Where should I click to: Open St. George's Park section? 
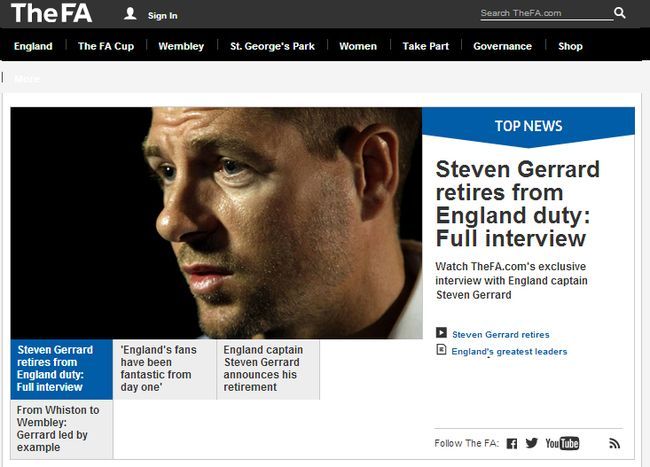(272, 46)
